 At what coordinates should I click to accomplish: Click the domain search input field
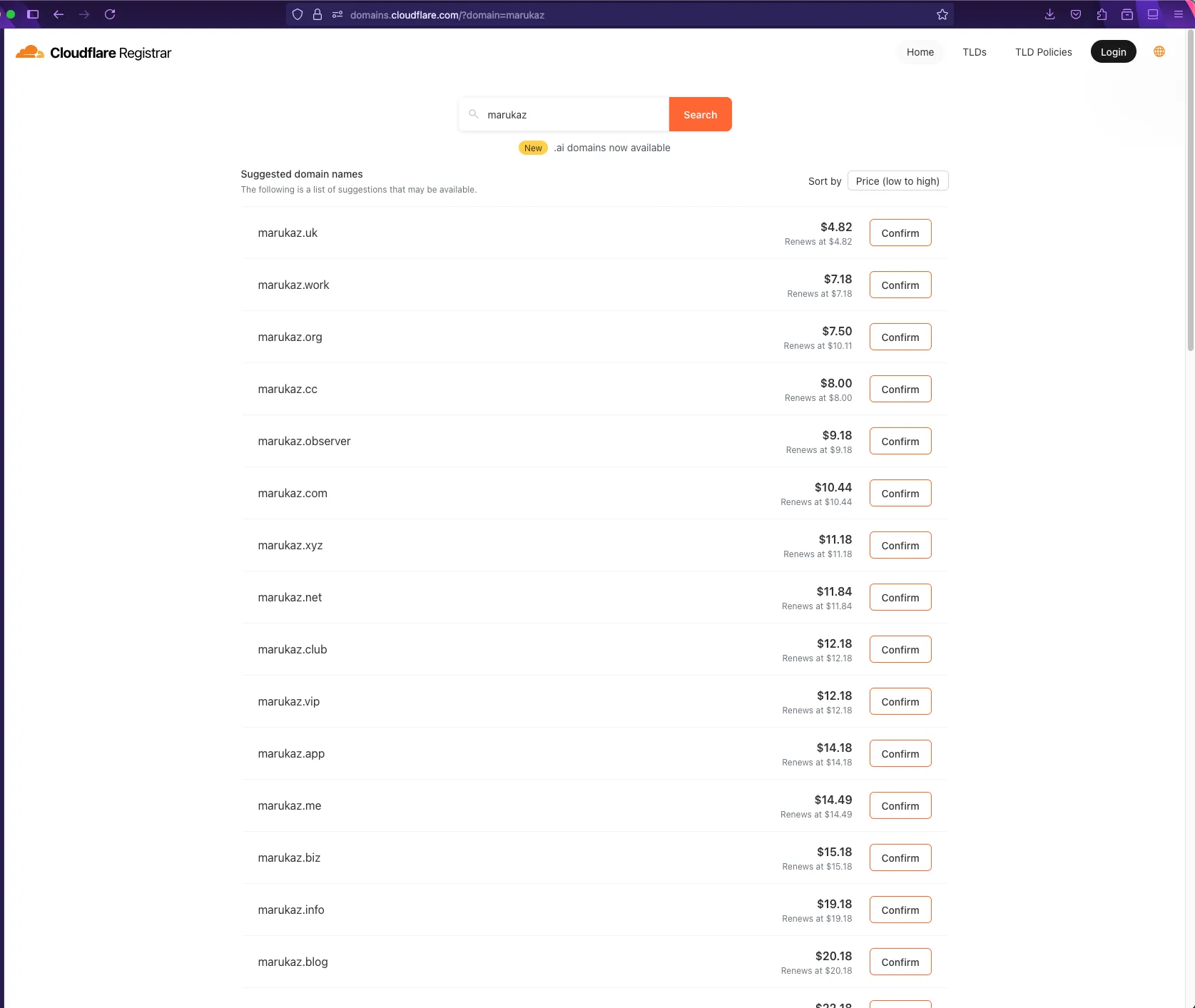(x=564, y=114)
